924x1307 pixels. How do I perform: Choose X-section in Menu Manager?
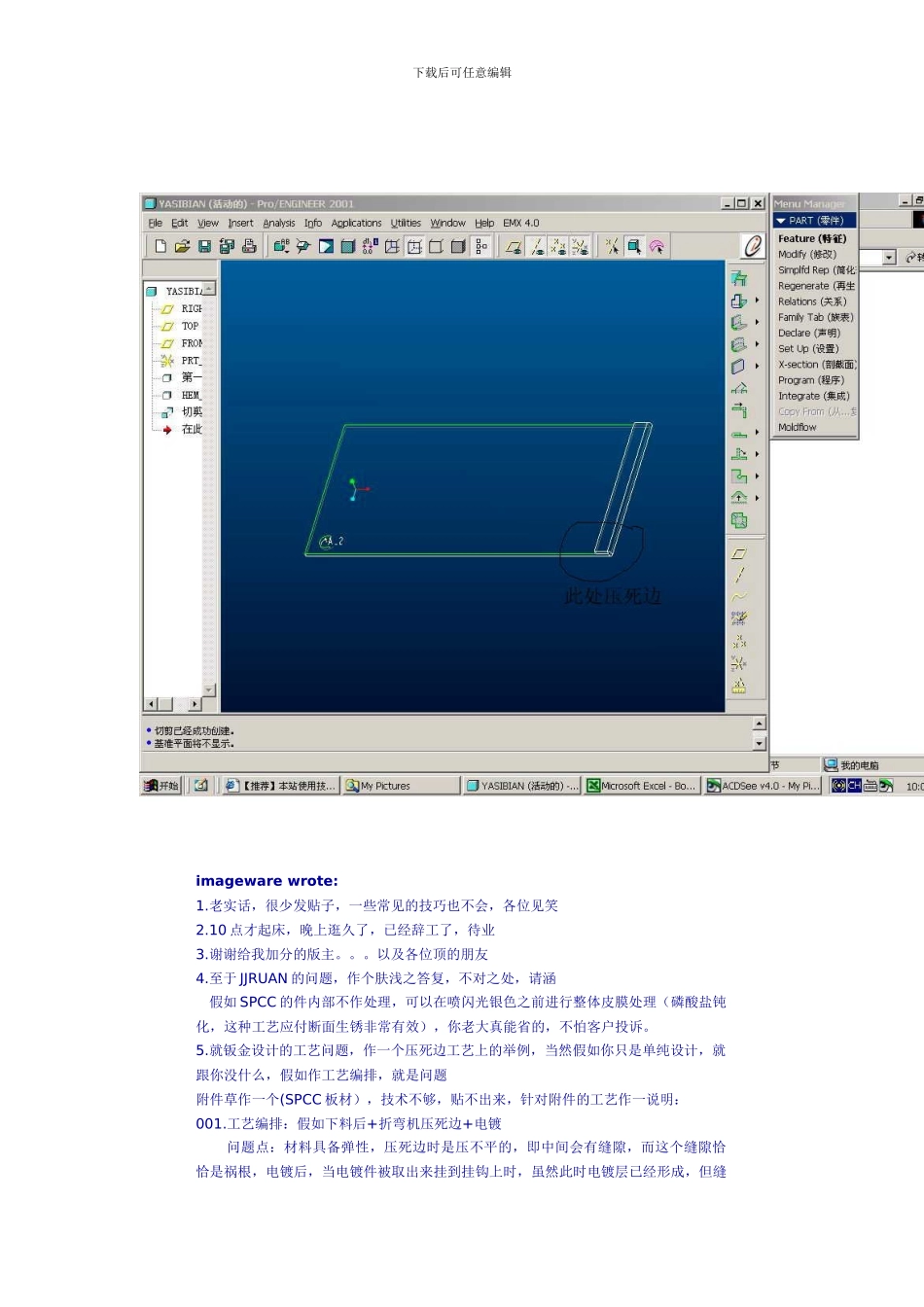pos(816,365)
